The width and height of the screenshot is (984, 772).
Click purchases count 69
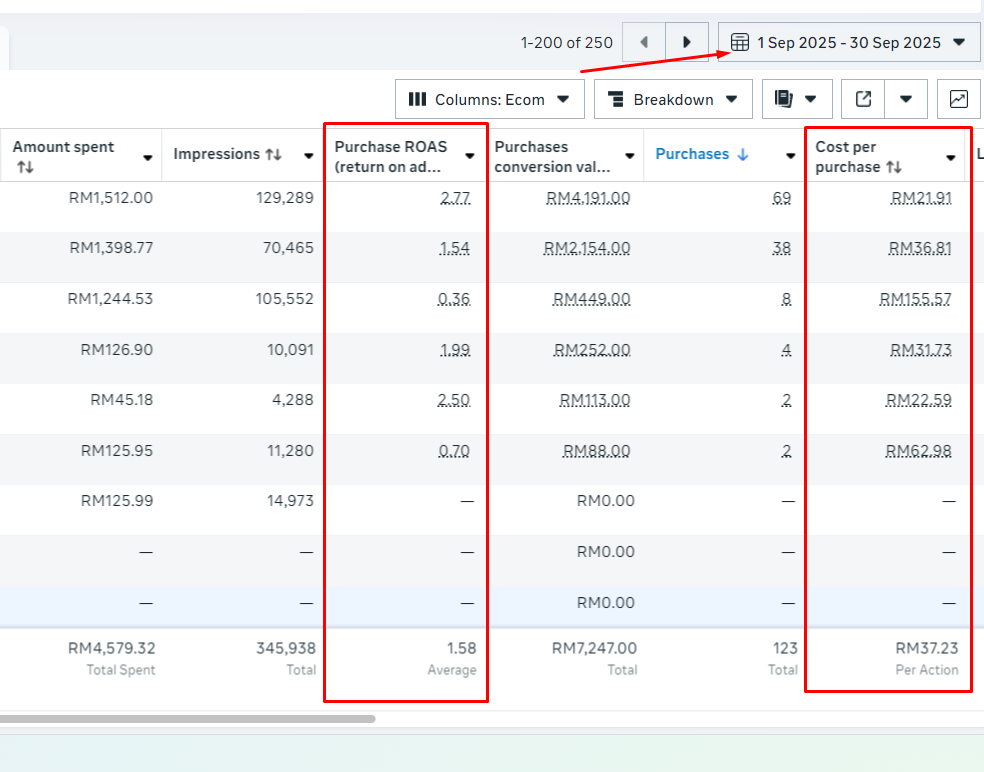(781, 198)
